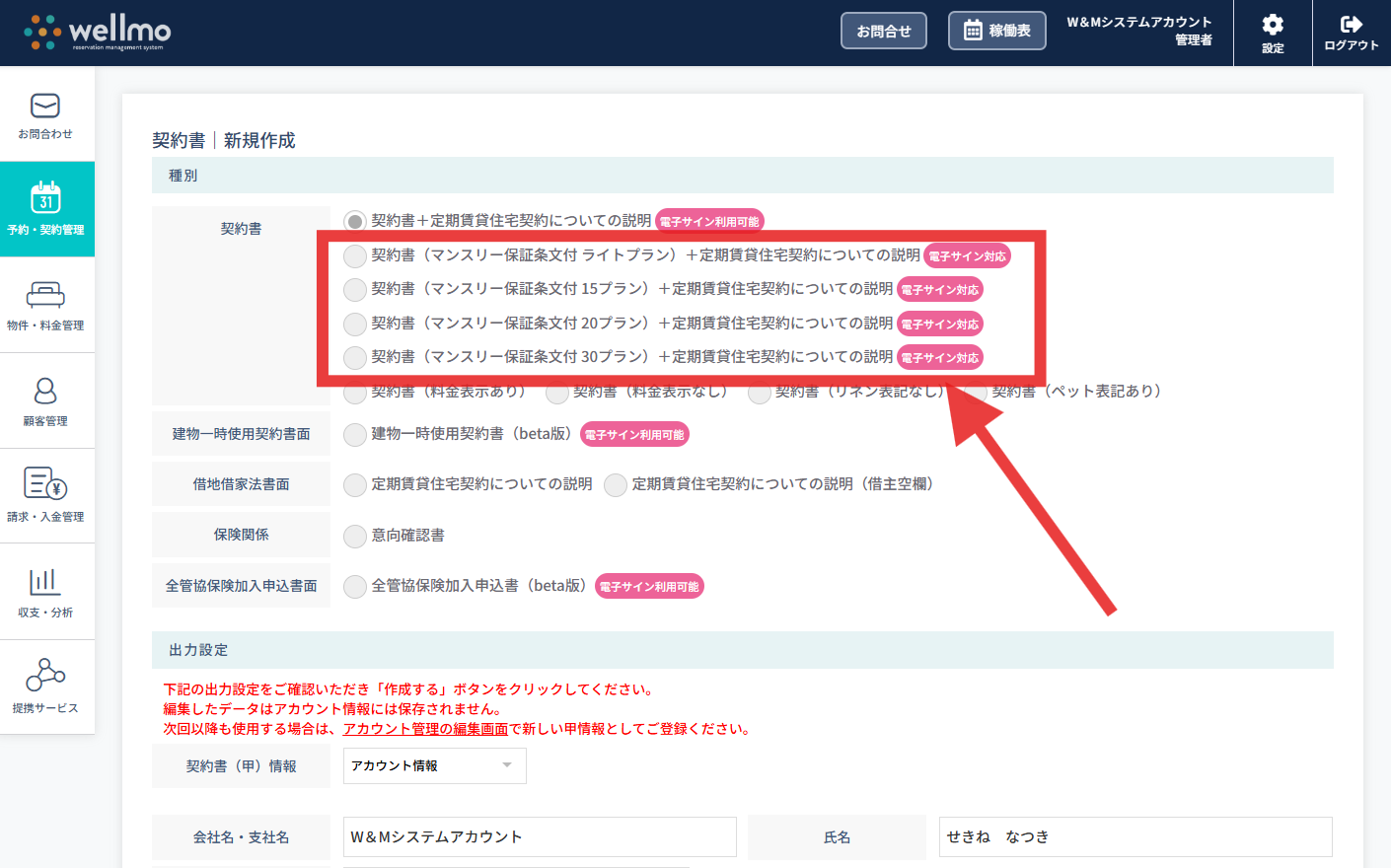Click the ログアウト icon
This screenshot has height=868, width=1391.
(x=1352, y=25)
